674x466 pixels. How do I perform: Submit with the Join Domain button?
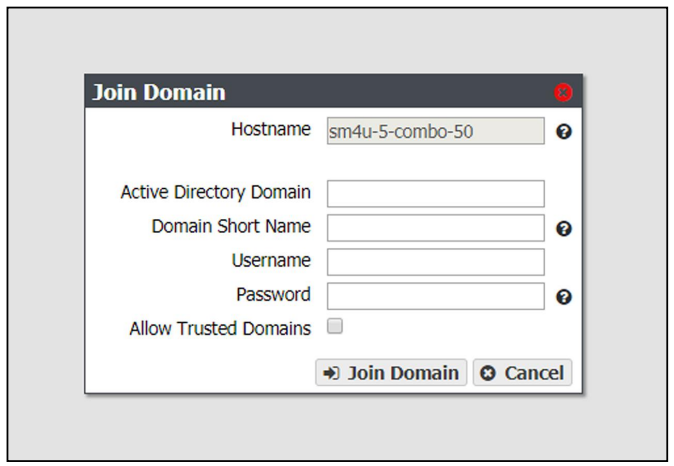pos(391,372)
